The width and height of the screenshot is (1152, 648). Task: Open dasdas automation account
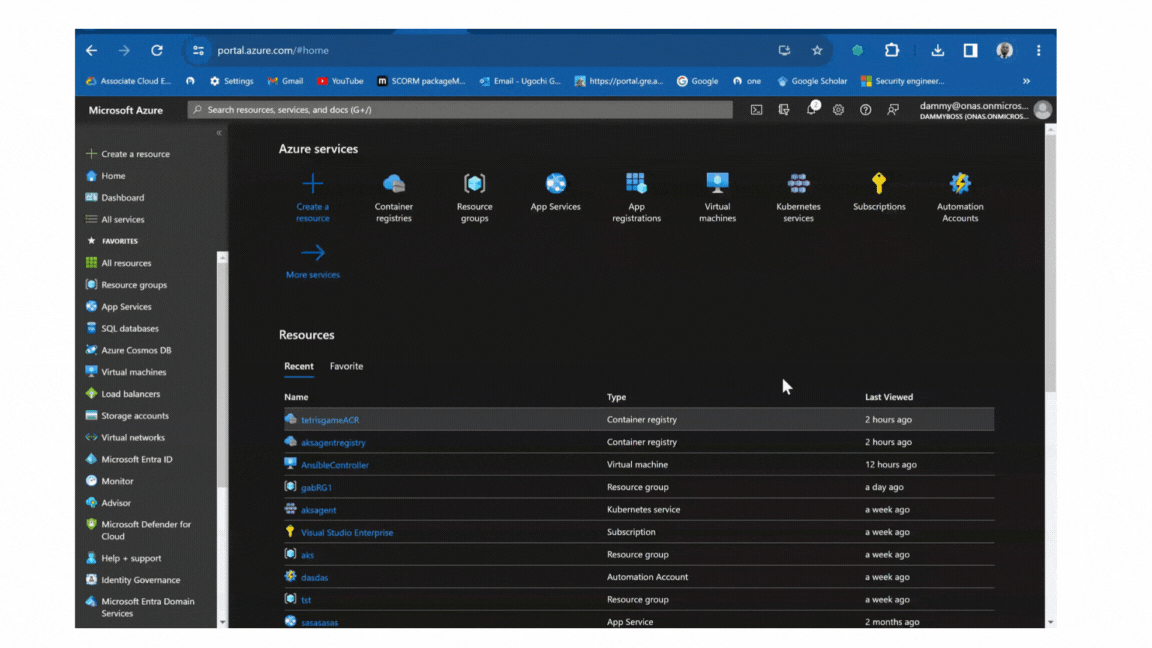click(x=314, y=577)
